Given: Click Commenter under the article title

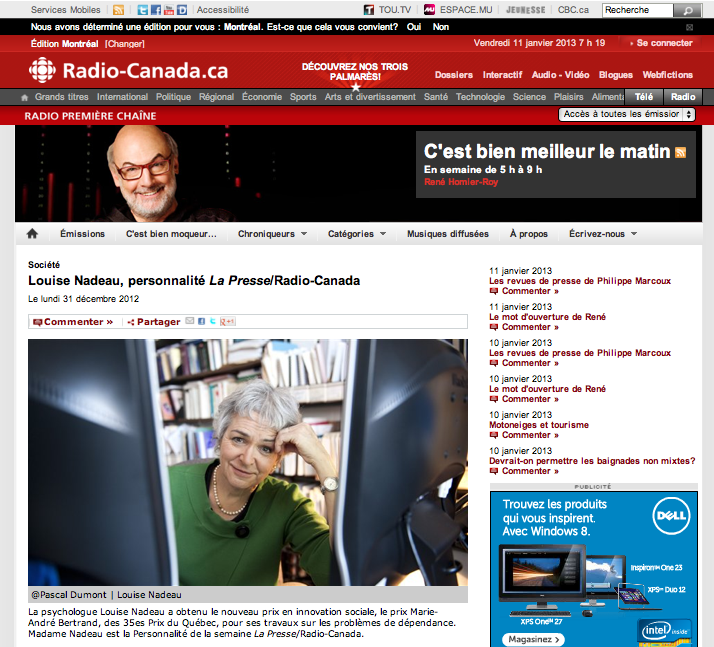Looking at the screenshot, I should click(x=73, y=322).
